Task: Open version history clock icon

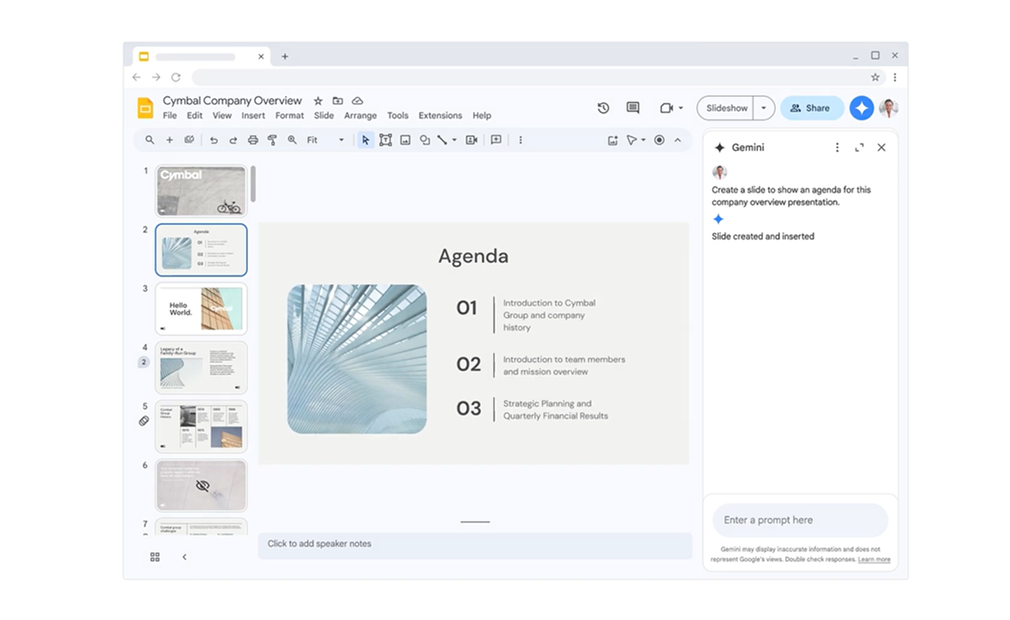Action: click(x=603, y=108)
